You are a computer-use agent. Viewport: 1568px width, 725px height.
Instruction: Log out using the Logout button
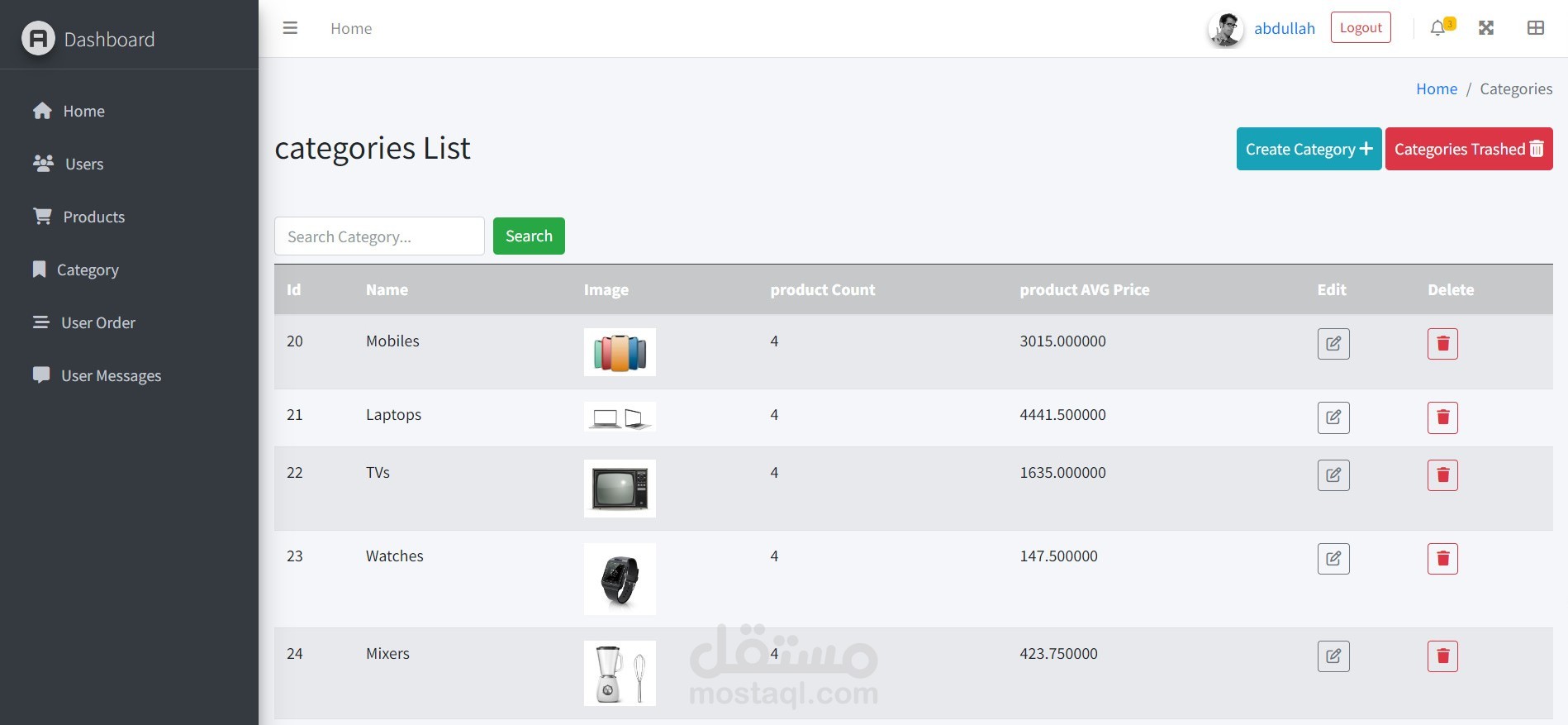click(1361, 27)
